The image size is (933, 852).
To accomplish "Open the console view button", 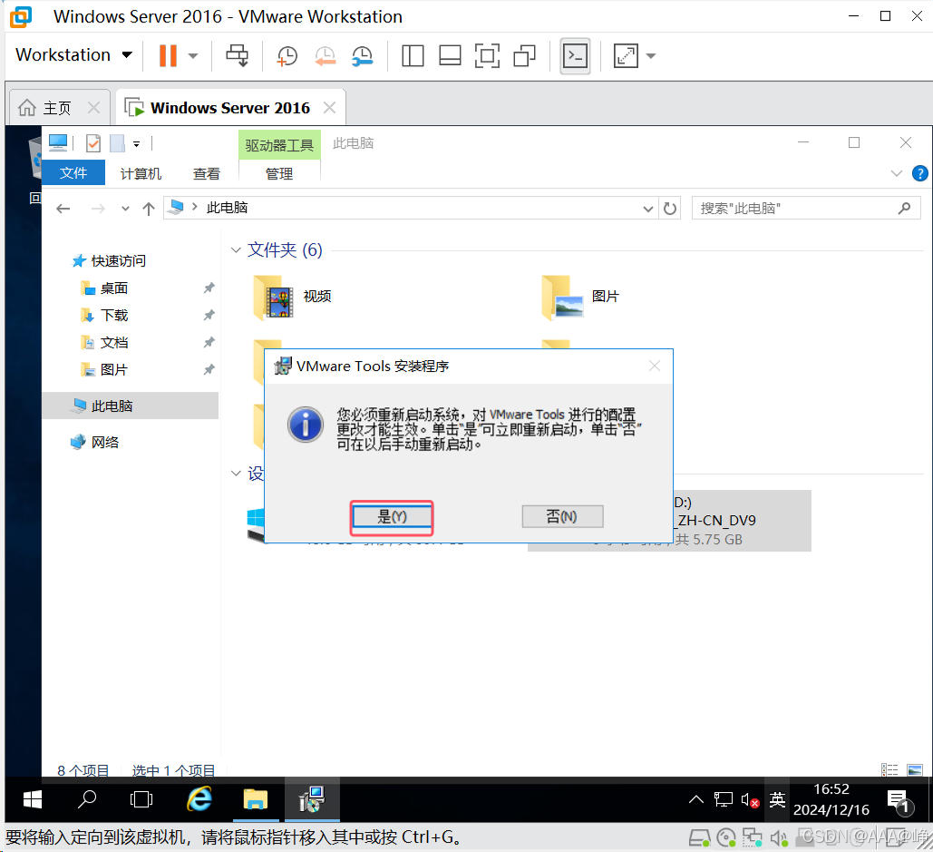I will point(575,56).
